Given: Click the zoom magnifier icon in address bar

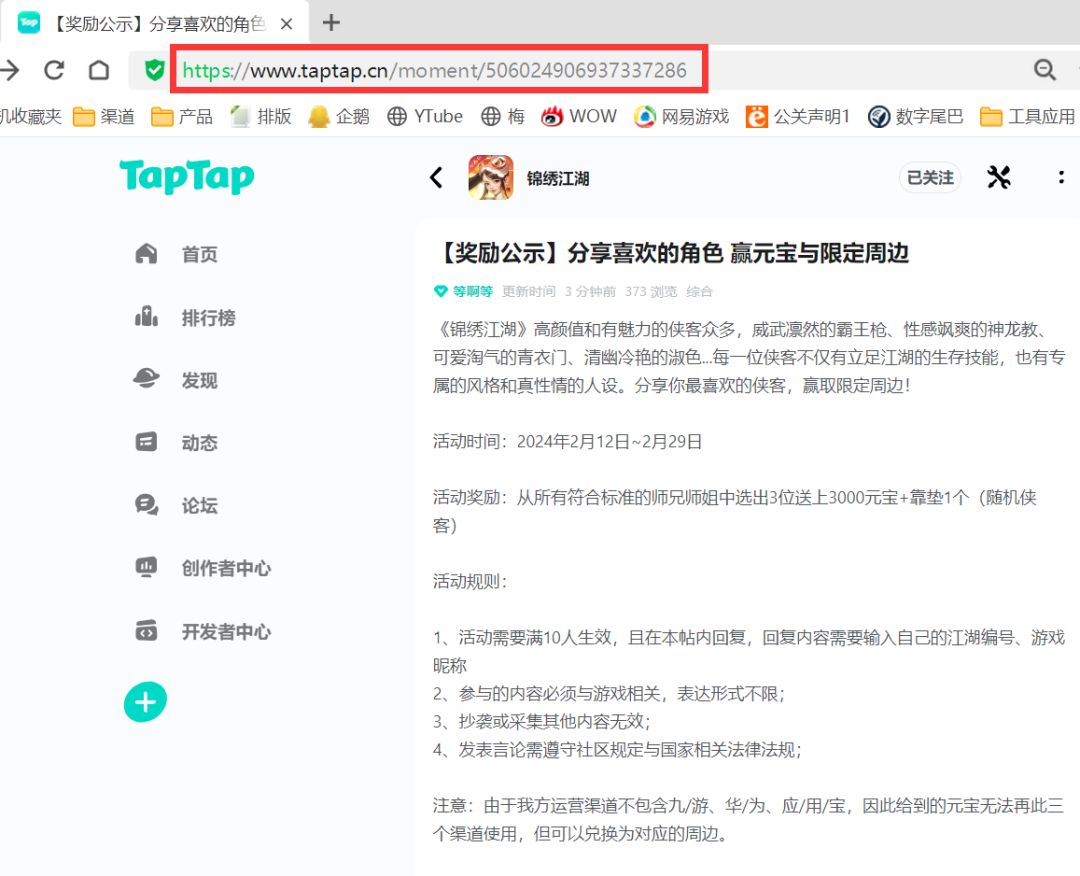Looking at the screenshot, I should point(1045,70).
